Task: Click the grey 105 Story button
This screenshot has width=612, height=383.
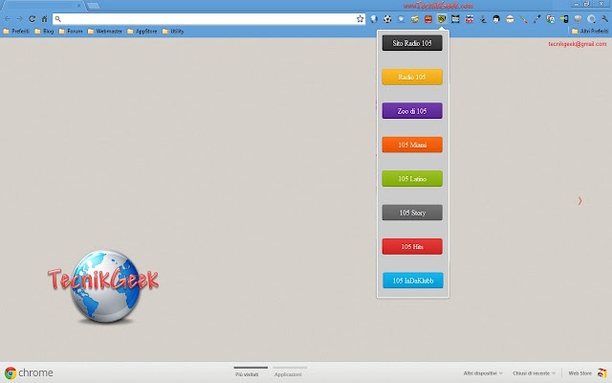Action: (412, 212)
